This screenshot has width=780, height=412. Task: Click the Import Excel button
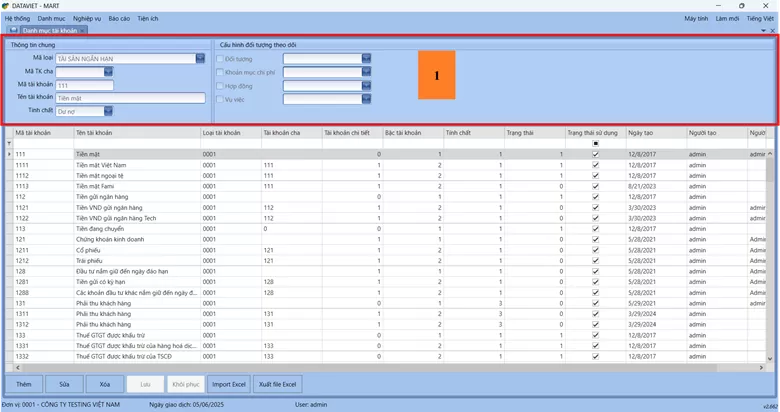pyautogui.click(x=229, y=384)
